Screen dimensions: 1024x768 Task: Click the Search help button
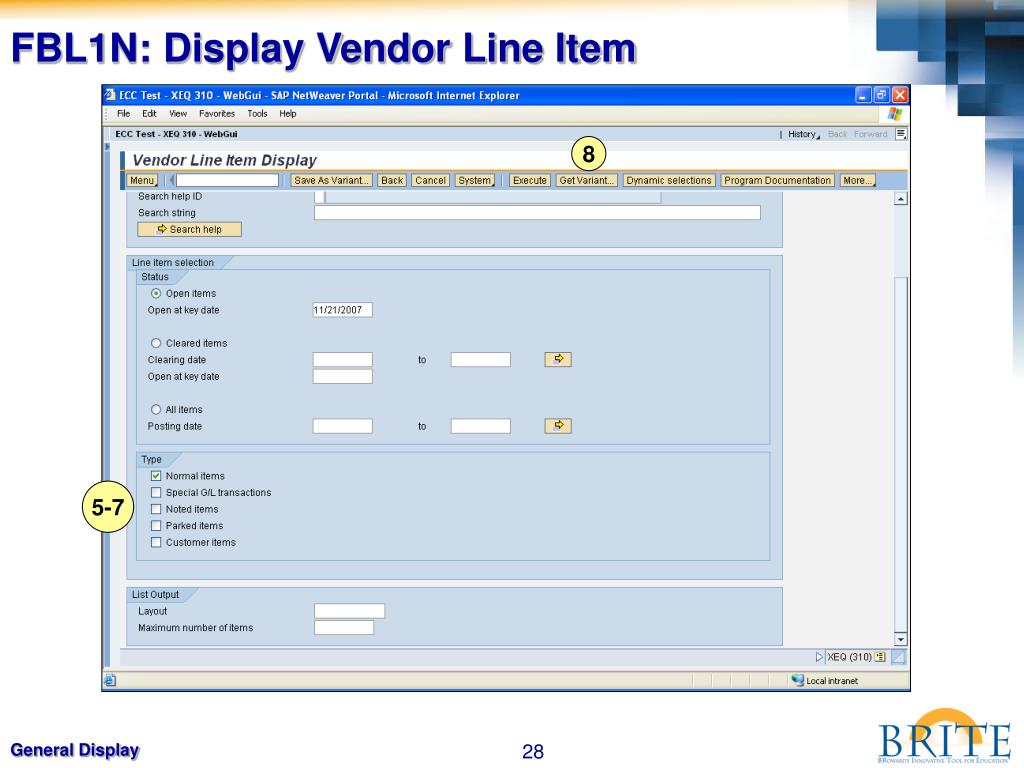coord(189,229)
